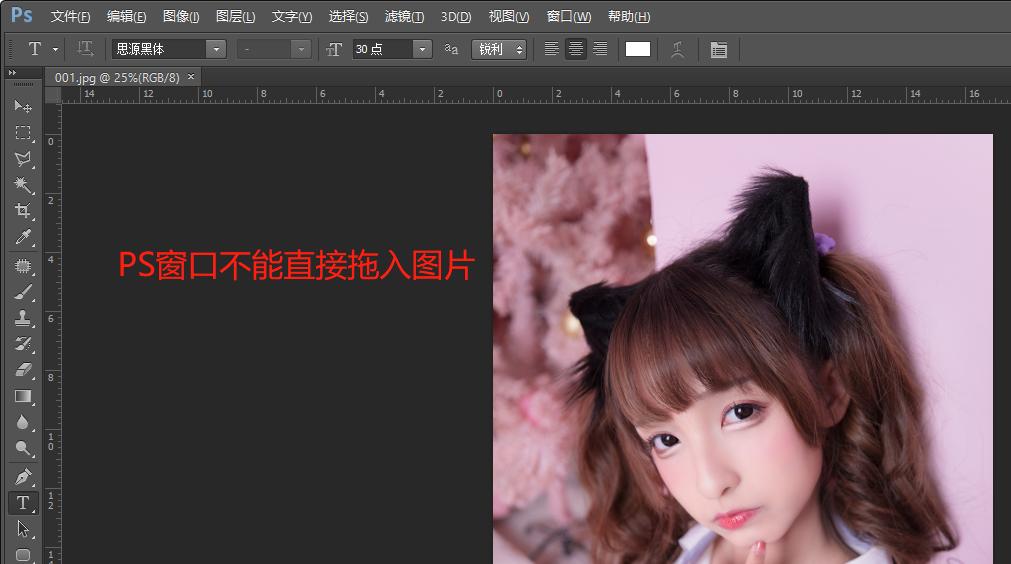1011x564 pixels.
Task: Click the font name field 思源黑体
Action: [x=159, y=49]
